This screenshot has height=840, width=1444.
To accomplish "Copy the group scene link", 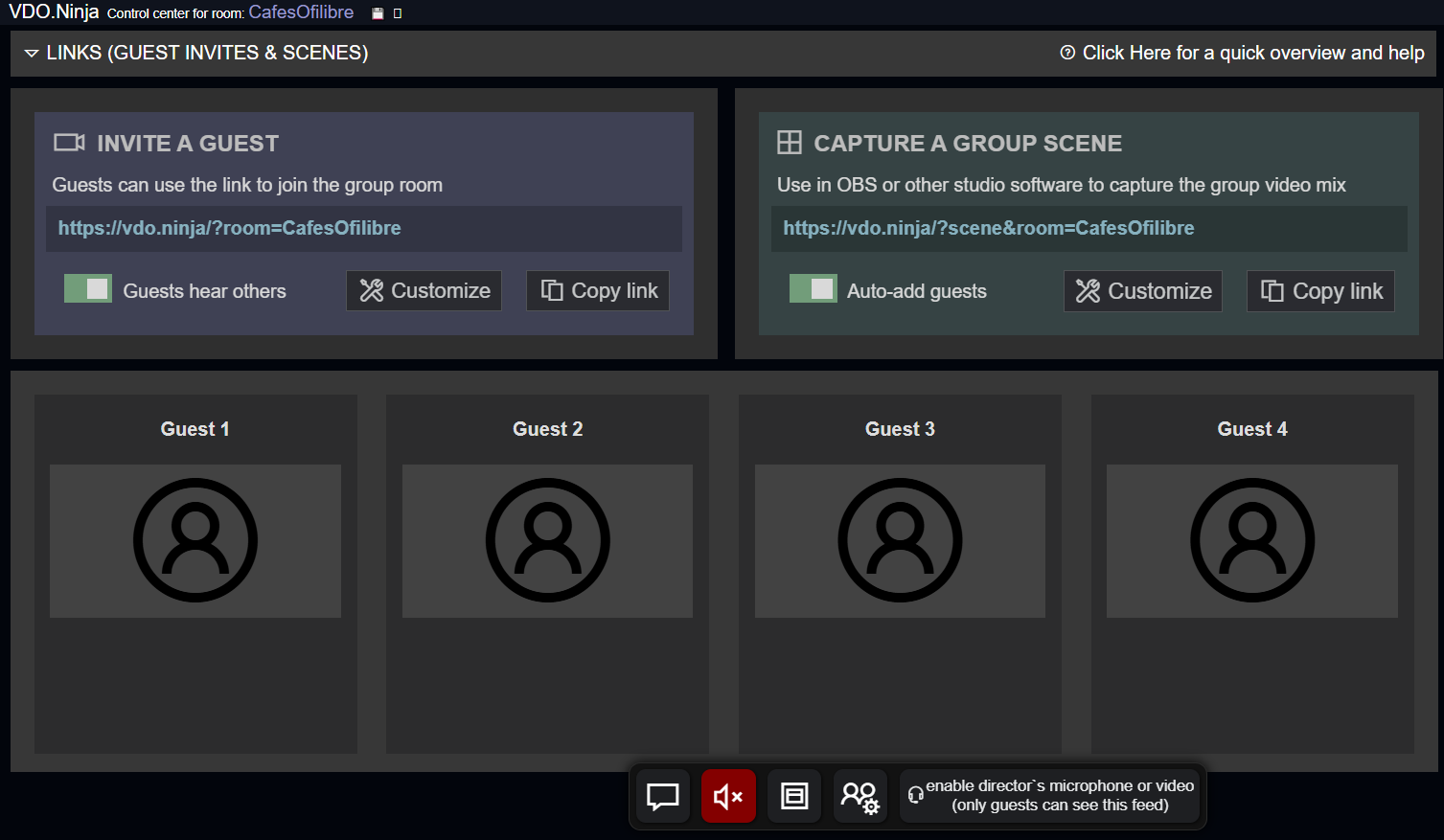I will coord(1320,291).
